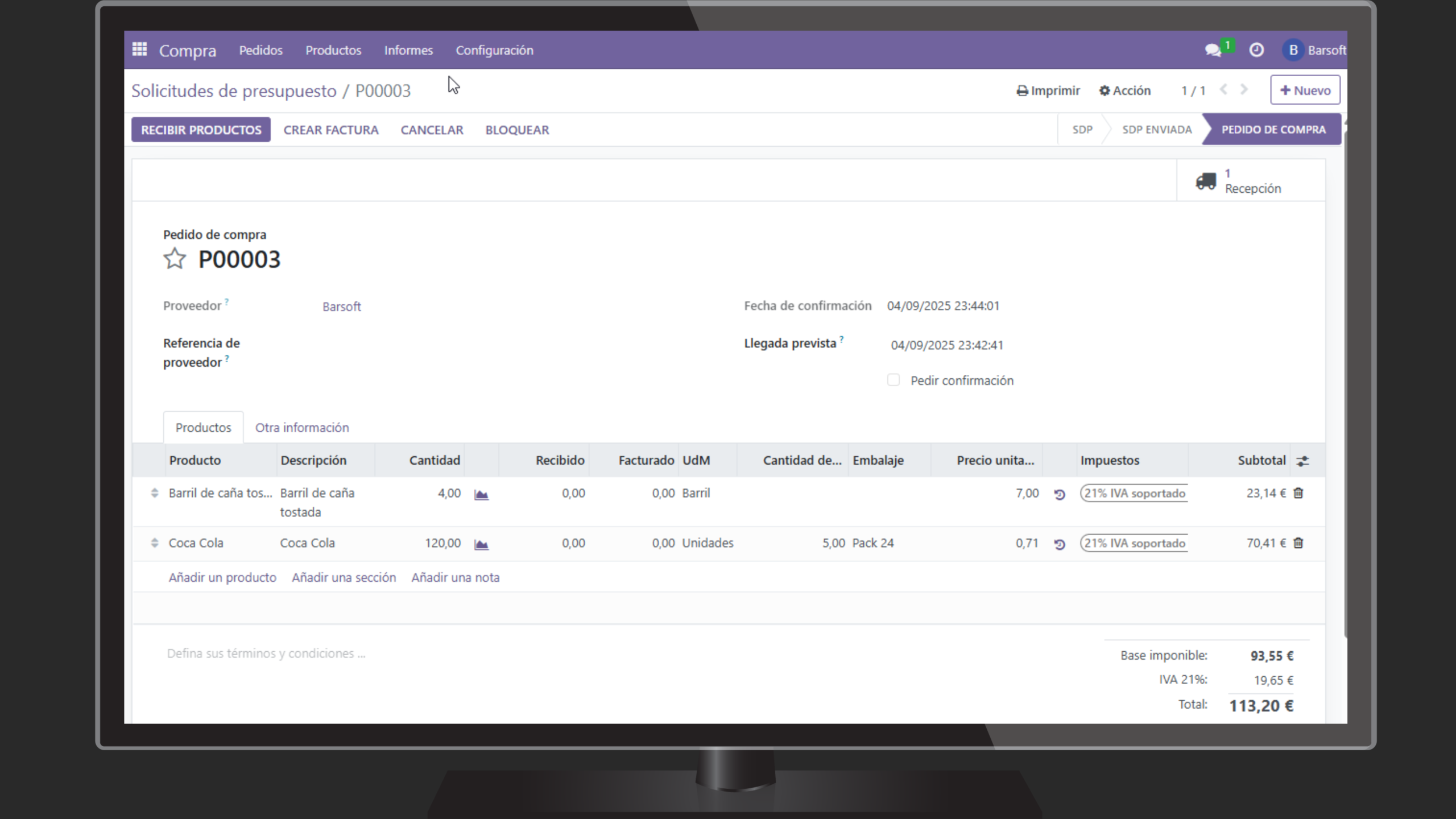Open the apps grid menu icon
The width and height of the screenshot is (1456, 819).
tap(139, 49)
